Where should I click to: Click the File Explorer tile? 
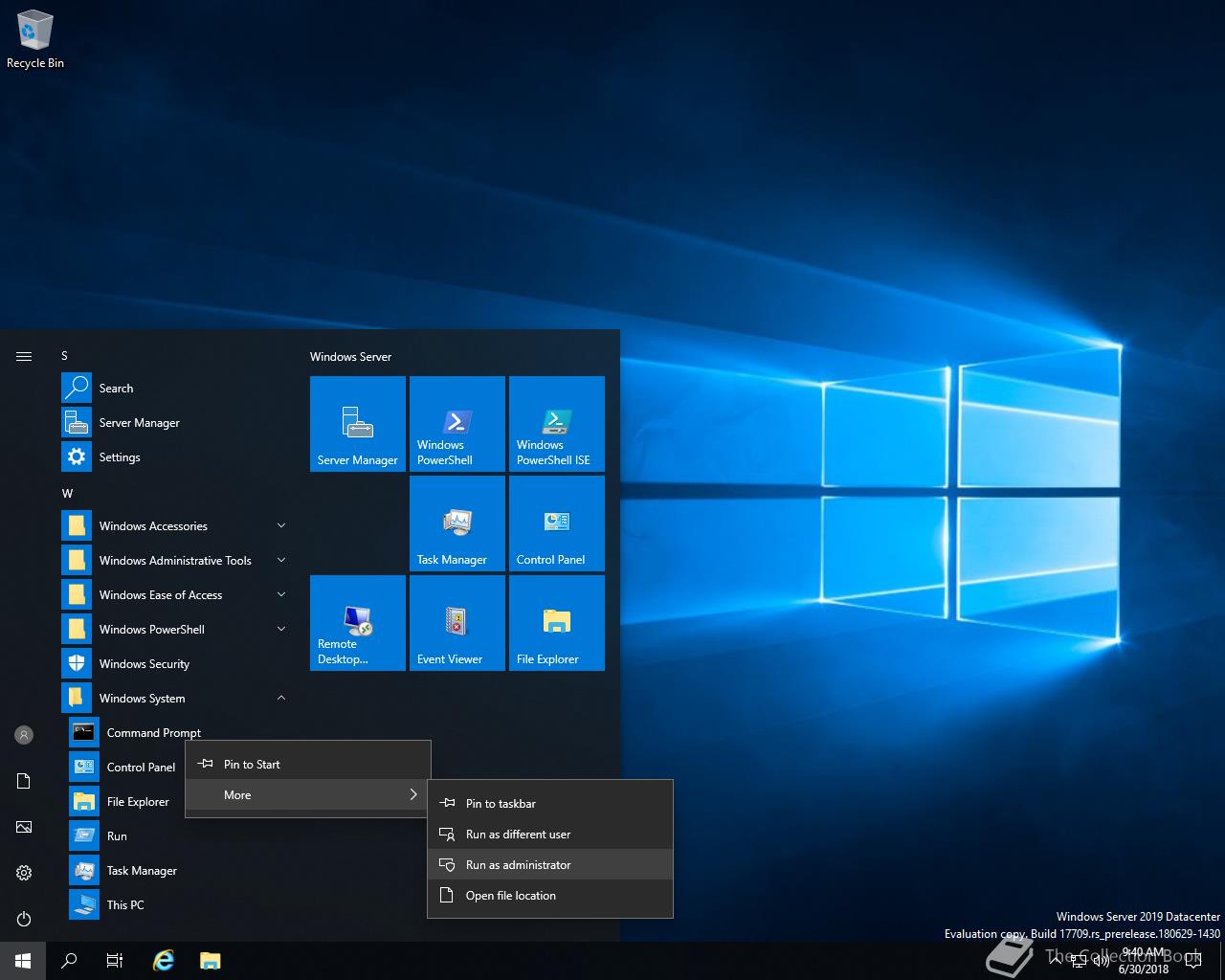[557, 623]
